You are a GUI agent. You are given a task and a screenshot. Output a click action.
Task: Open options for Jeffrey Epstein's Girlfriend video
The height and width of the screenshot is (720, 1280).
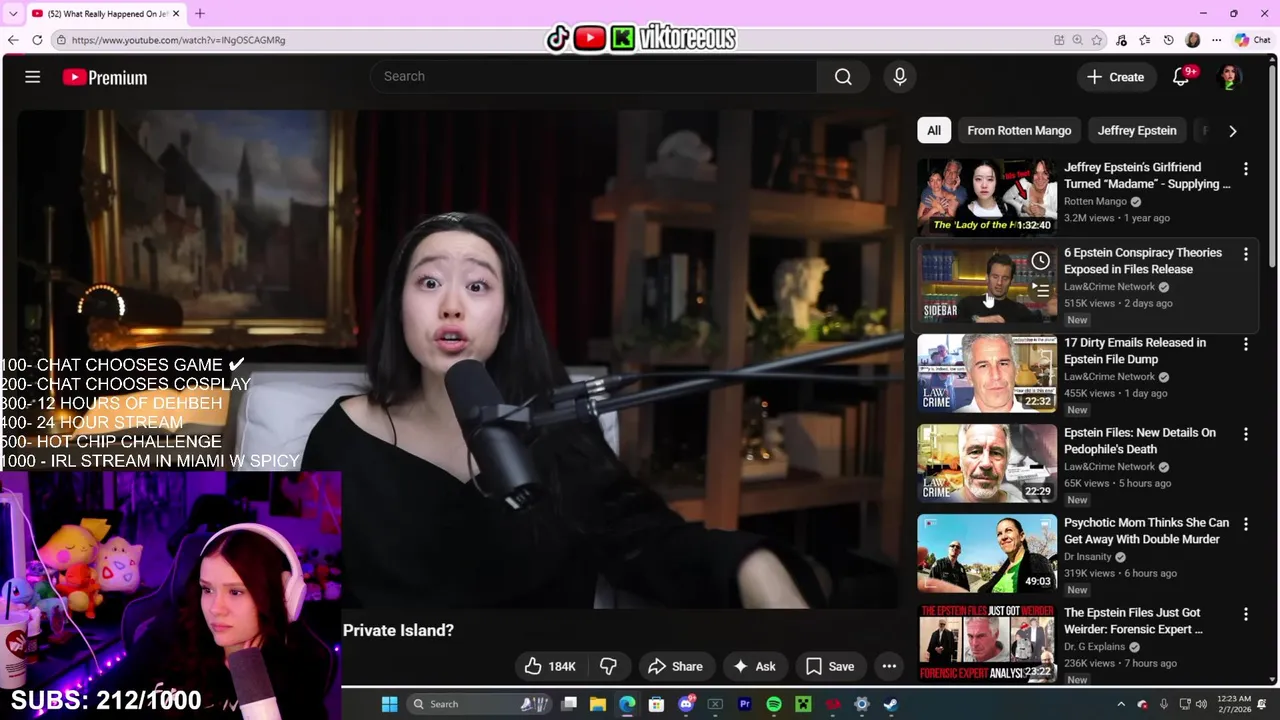tap(1246, 169)
